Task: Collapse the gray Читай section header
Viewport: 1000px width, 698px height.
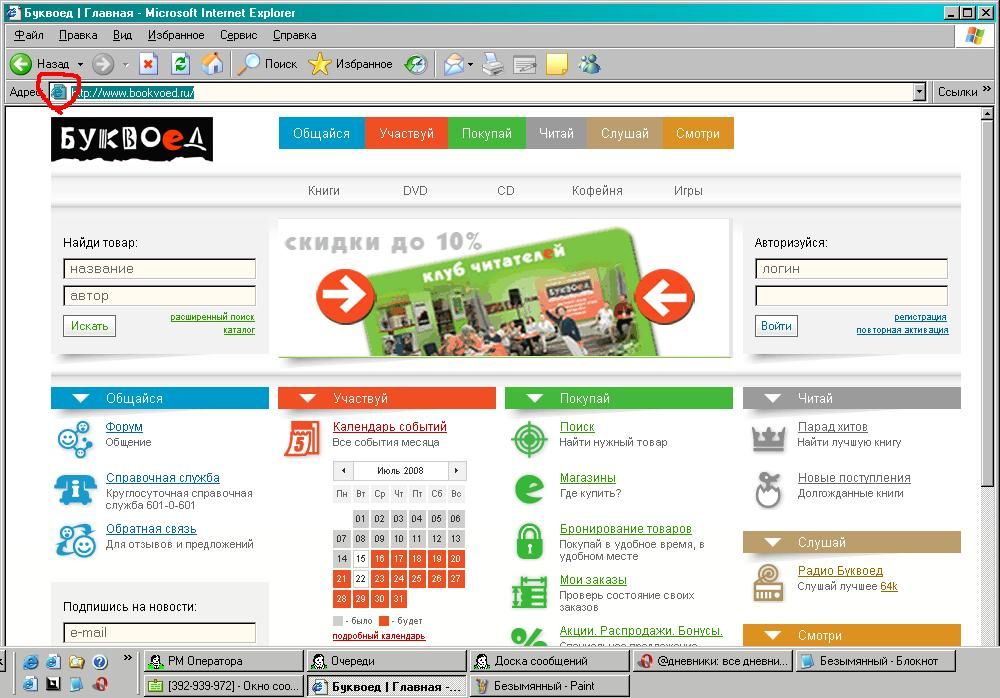Action: pos(852,398)
